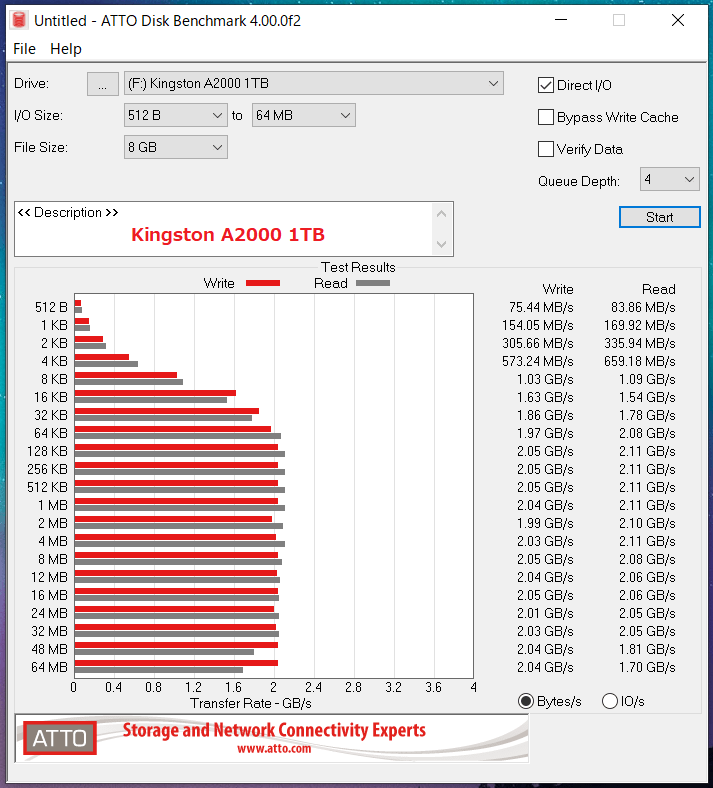Close the ATTO Disk Benchmark window
This screenshot has width=713, height=788.
(678, 20)
